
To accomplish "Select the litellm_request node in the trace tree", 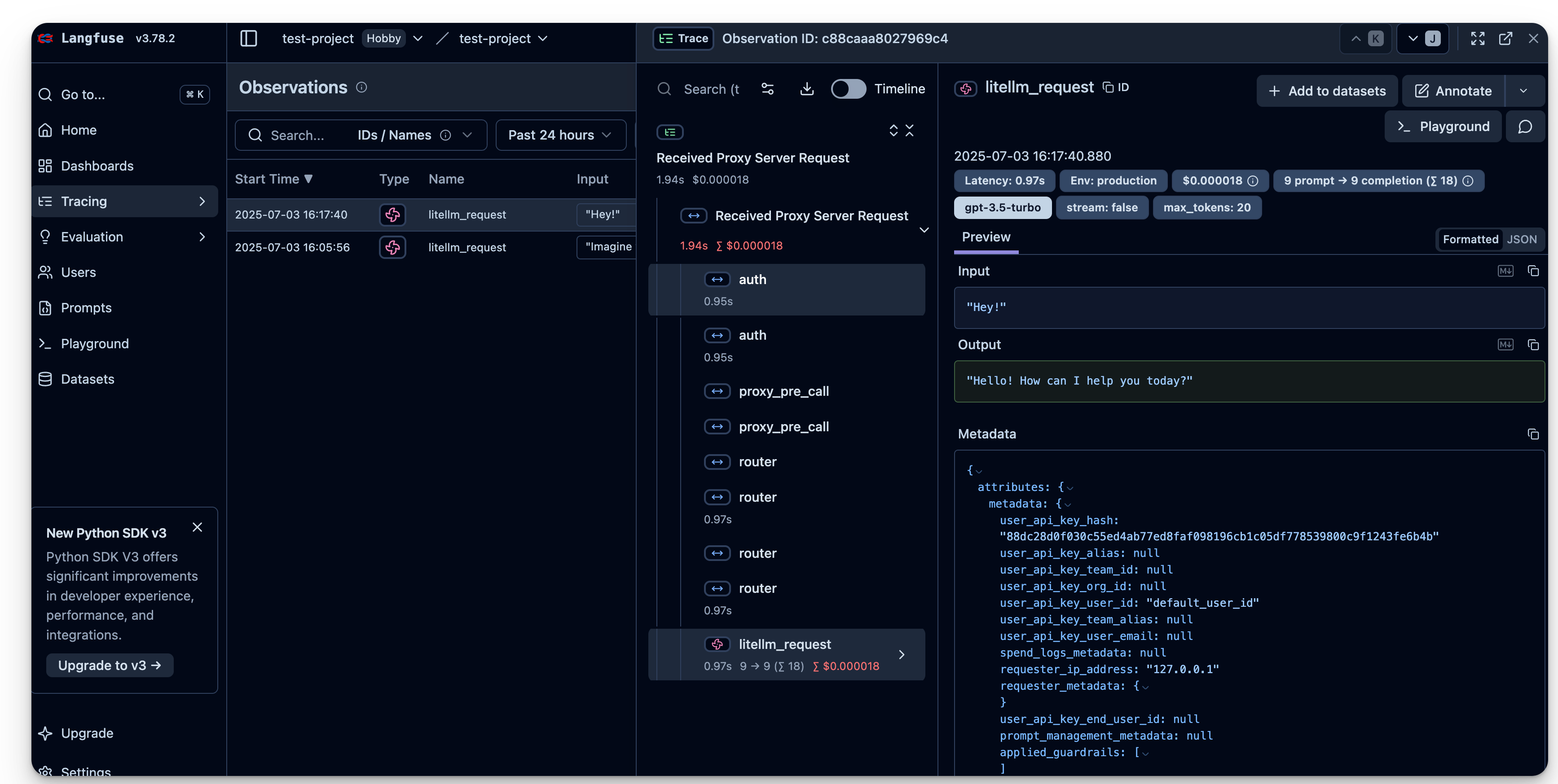I will tap(784, 644).
